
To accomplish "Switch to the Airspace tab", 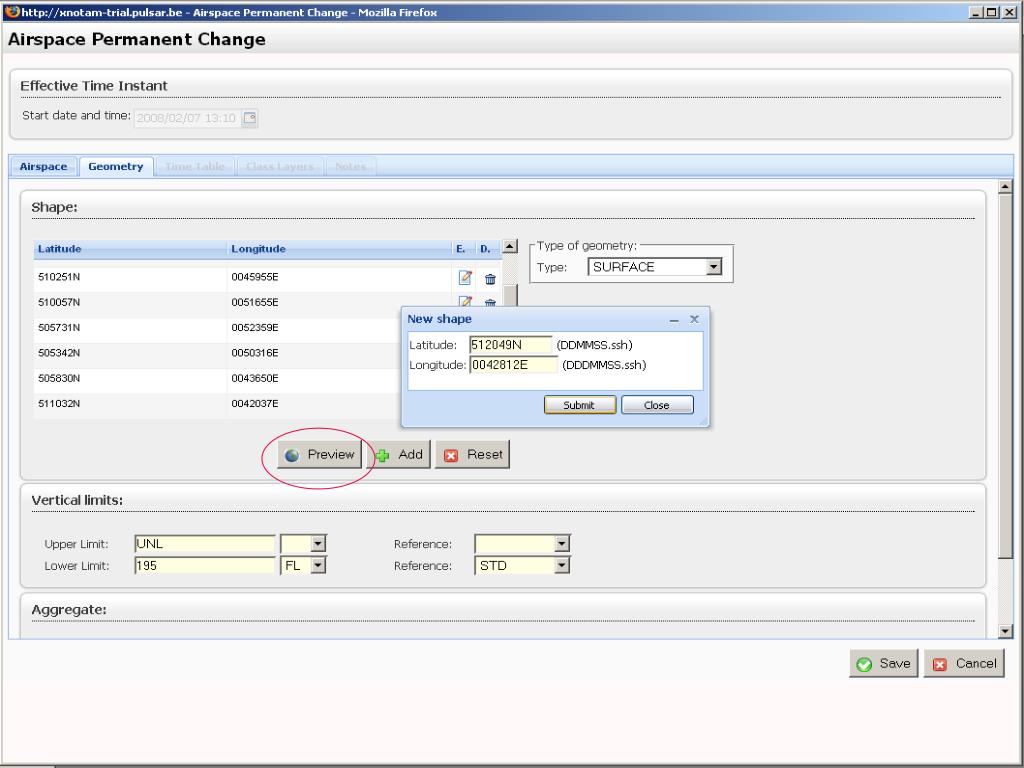I will 43,167.
